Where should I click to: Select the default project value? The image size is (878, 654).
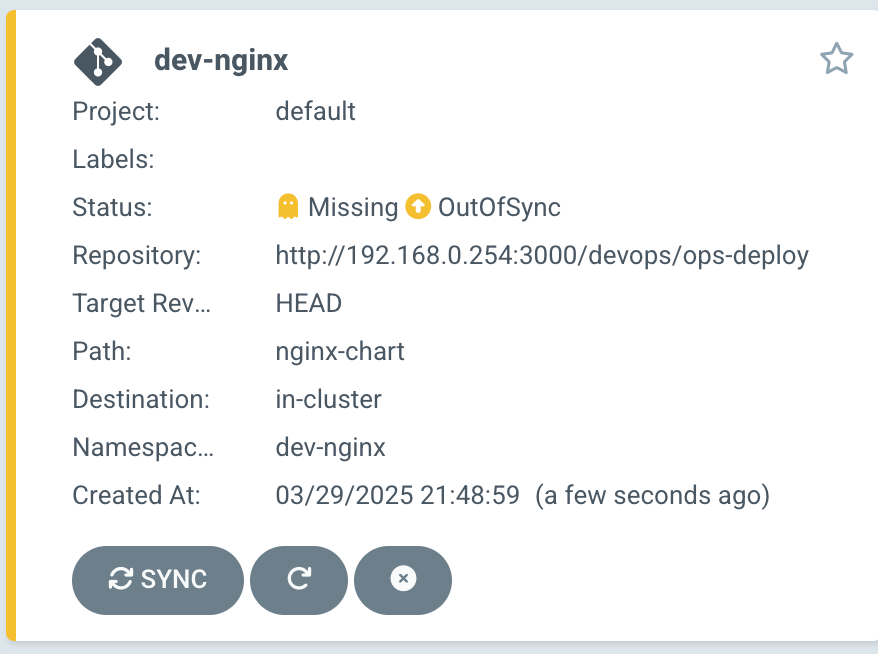[315, 111]
